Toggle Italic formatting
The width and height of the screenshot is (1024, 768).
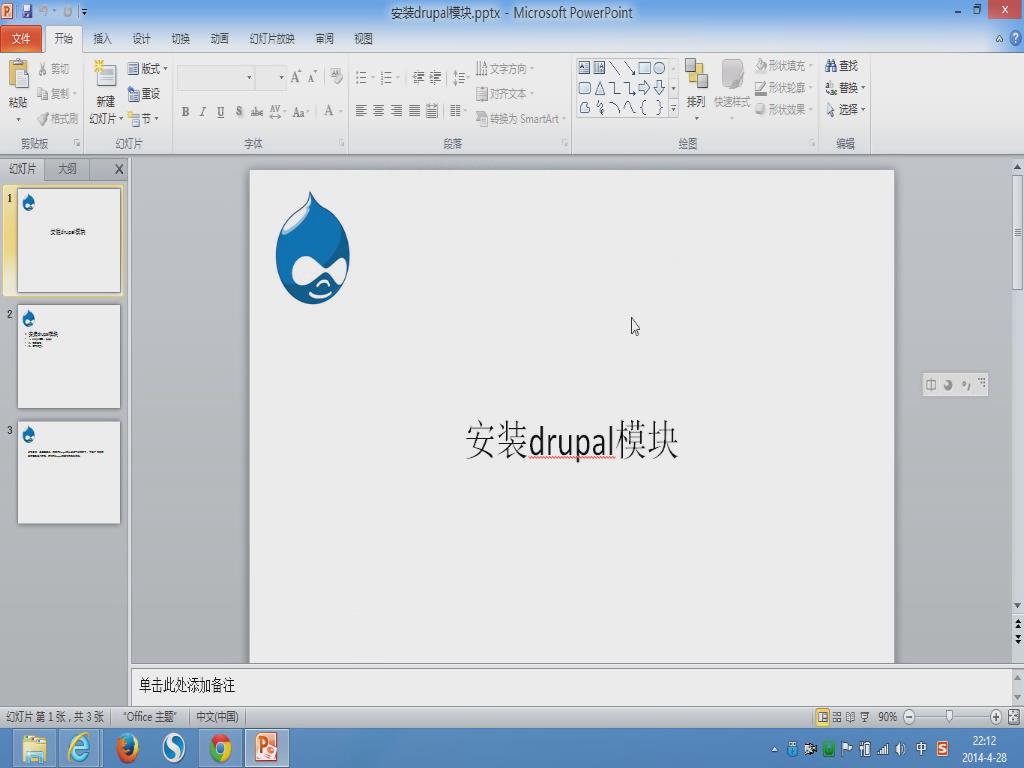202,112
